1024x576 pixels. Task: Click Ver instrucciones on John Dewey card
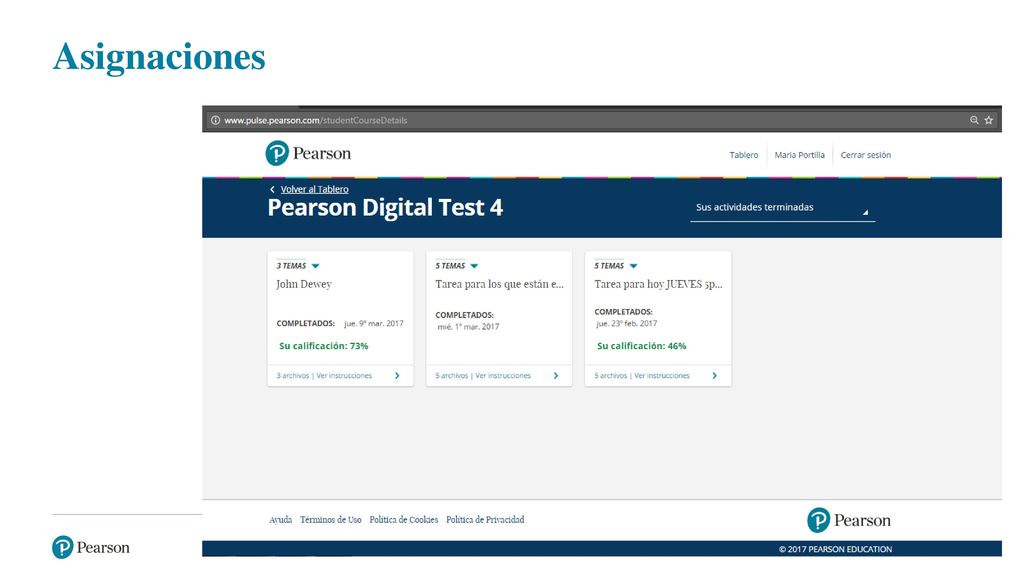pos(344,376)
